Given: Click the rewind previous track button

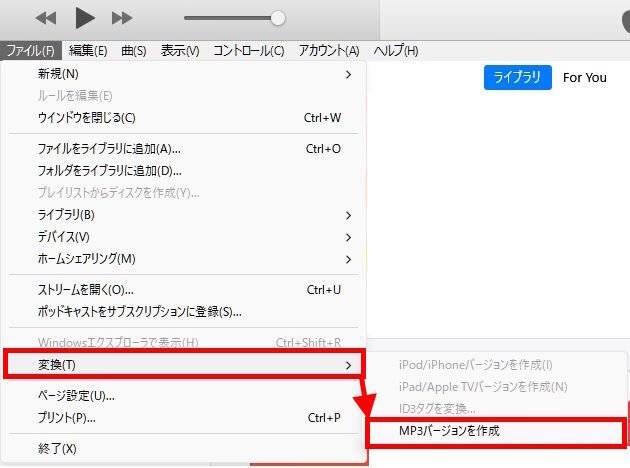Looking at the screenshot, I should click(x=45, y=18).
